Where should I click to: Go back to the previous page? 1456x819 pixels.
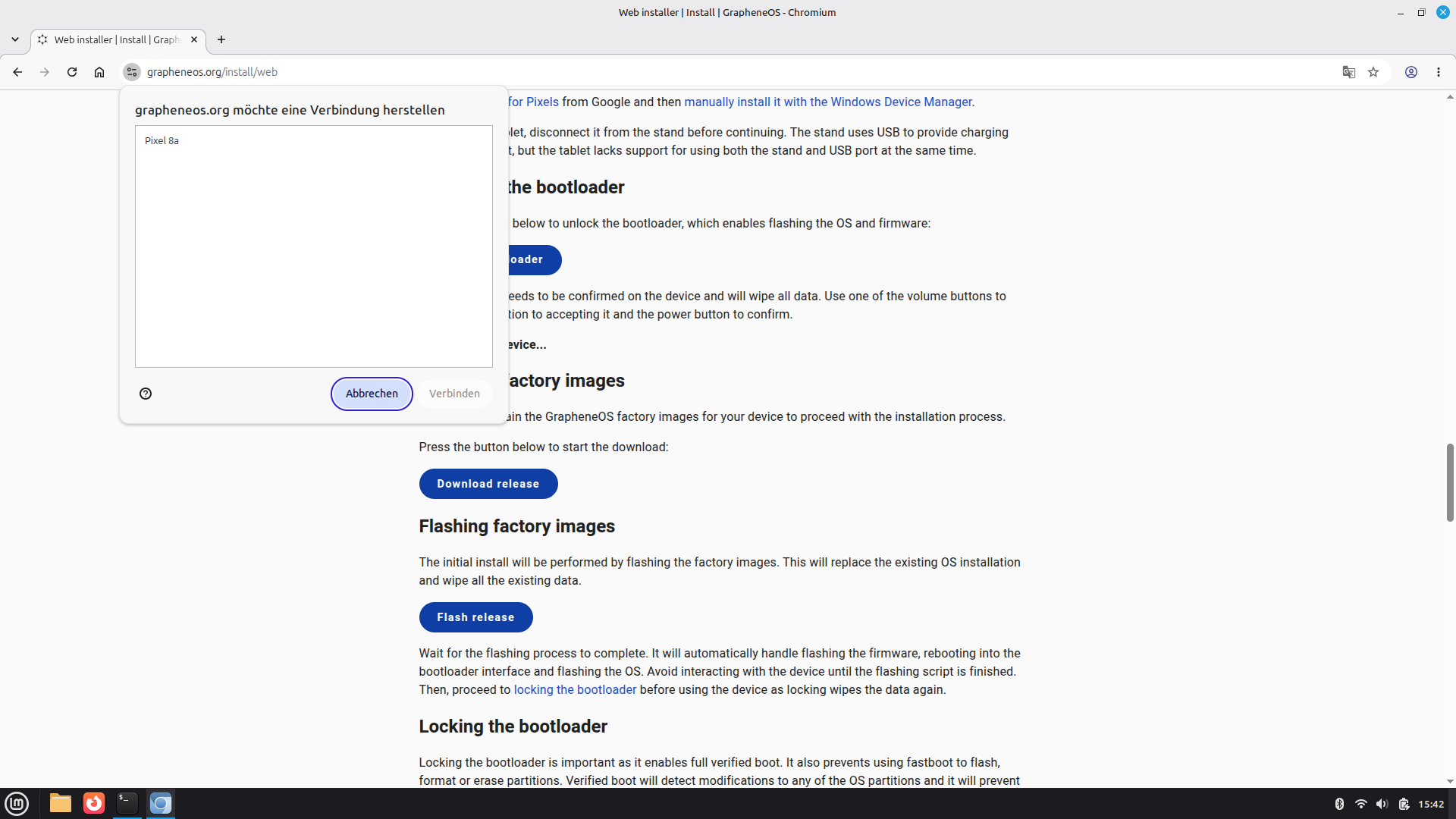pyautogui.click(x=17, y=72)
